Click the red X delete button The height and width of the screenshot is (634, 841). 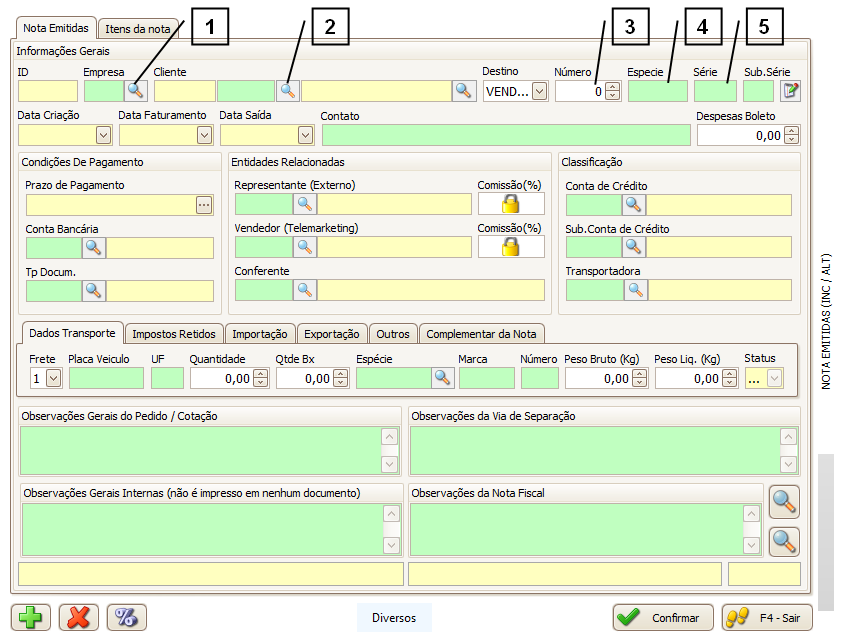coord(78,617)
